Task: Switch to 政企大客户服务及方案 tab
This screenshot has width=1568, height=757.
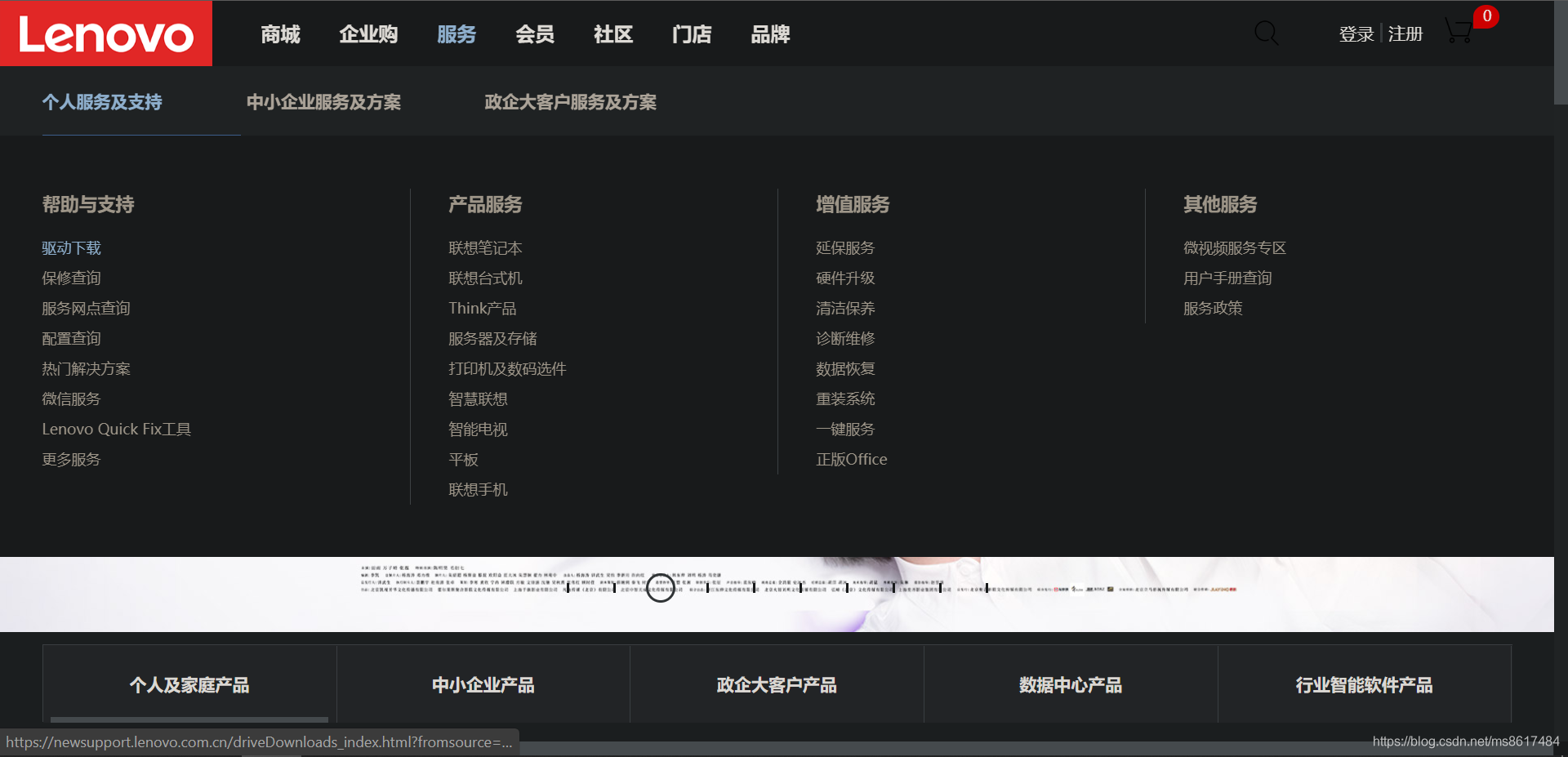Action: click(570, 102)
